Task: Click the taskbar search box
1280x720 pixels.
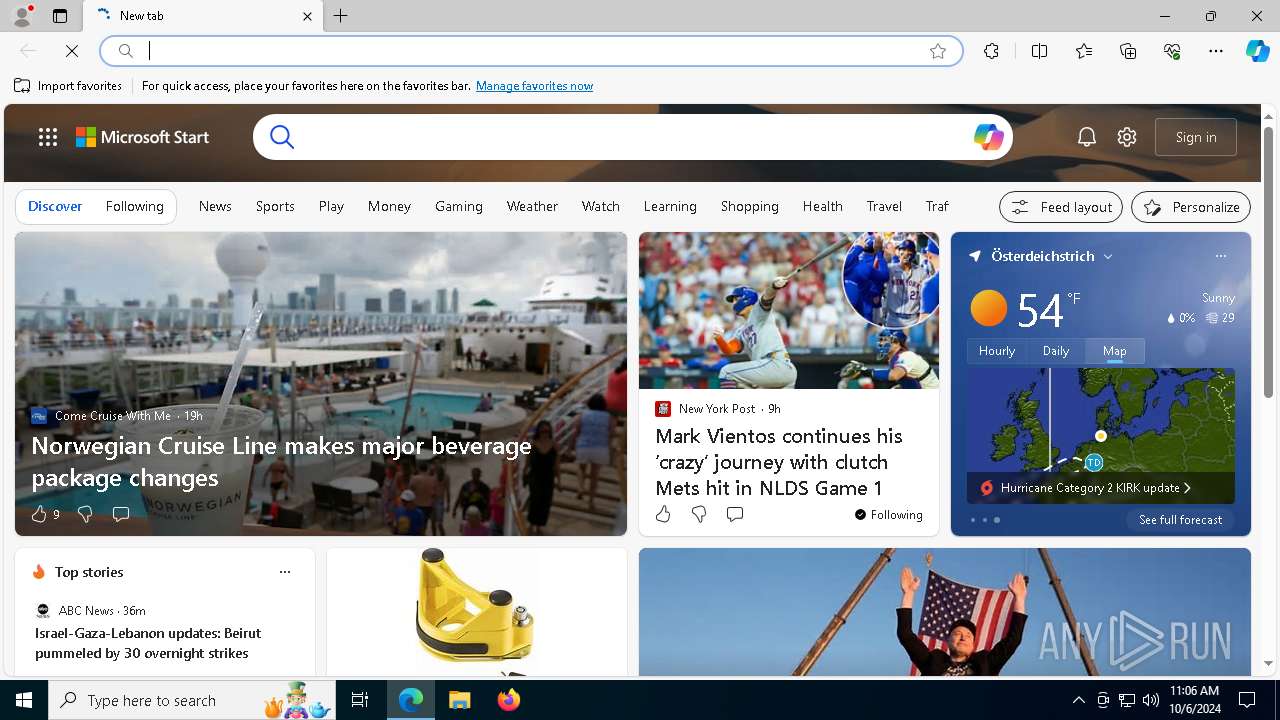Action: [192, 700]
